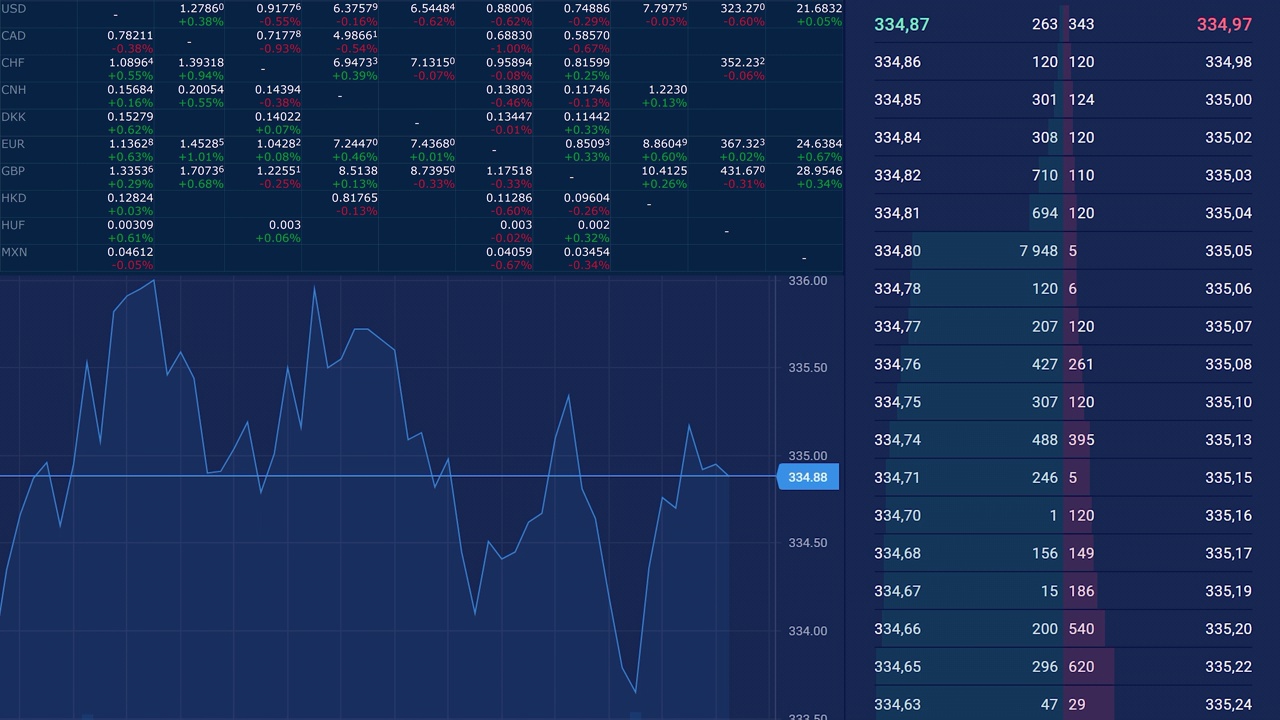Click the 1.39318 rate in CHF row
Viewport: 1280px width, 720px height.
201,62
